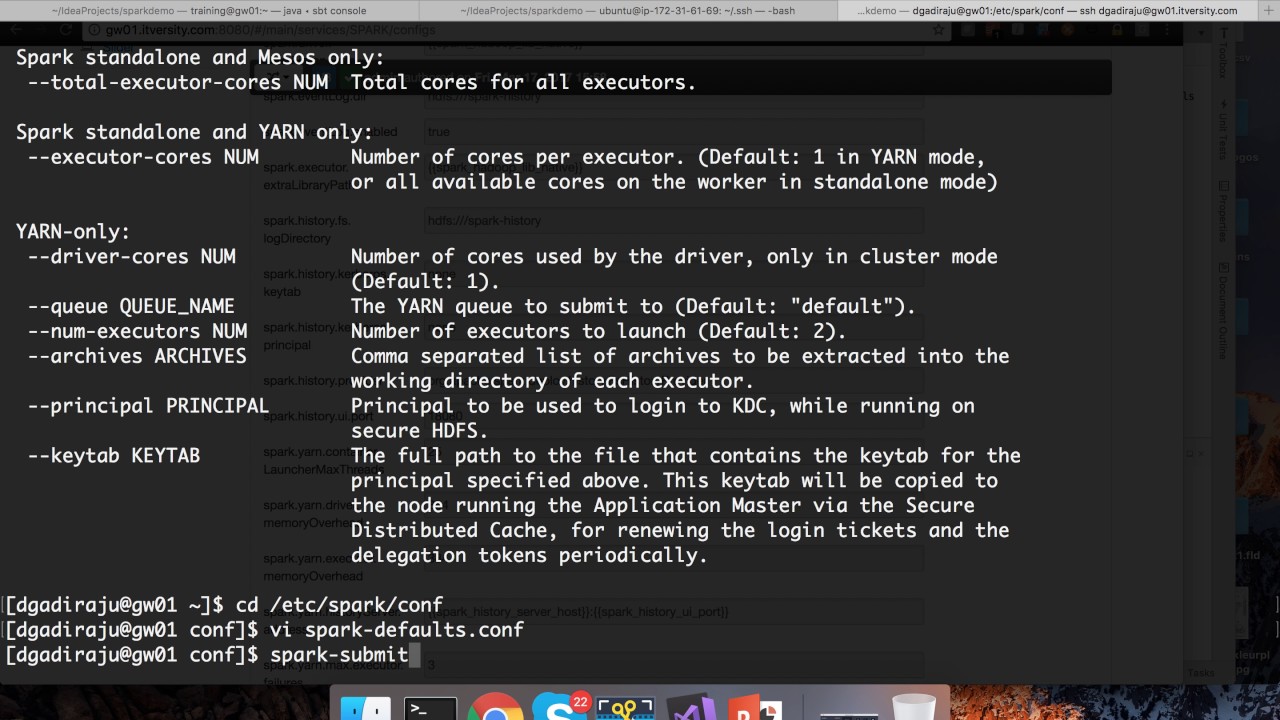
Task: Open the screenshot snipping tool in Dock
Action: coord(624,708)
